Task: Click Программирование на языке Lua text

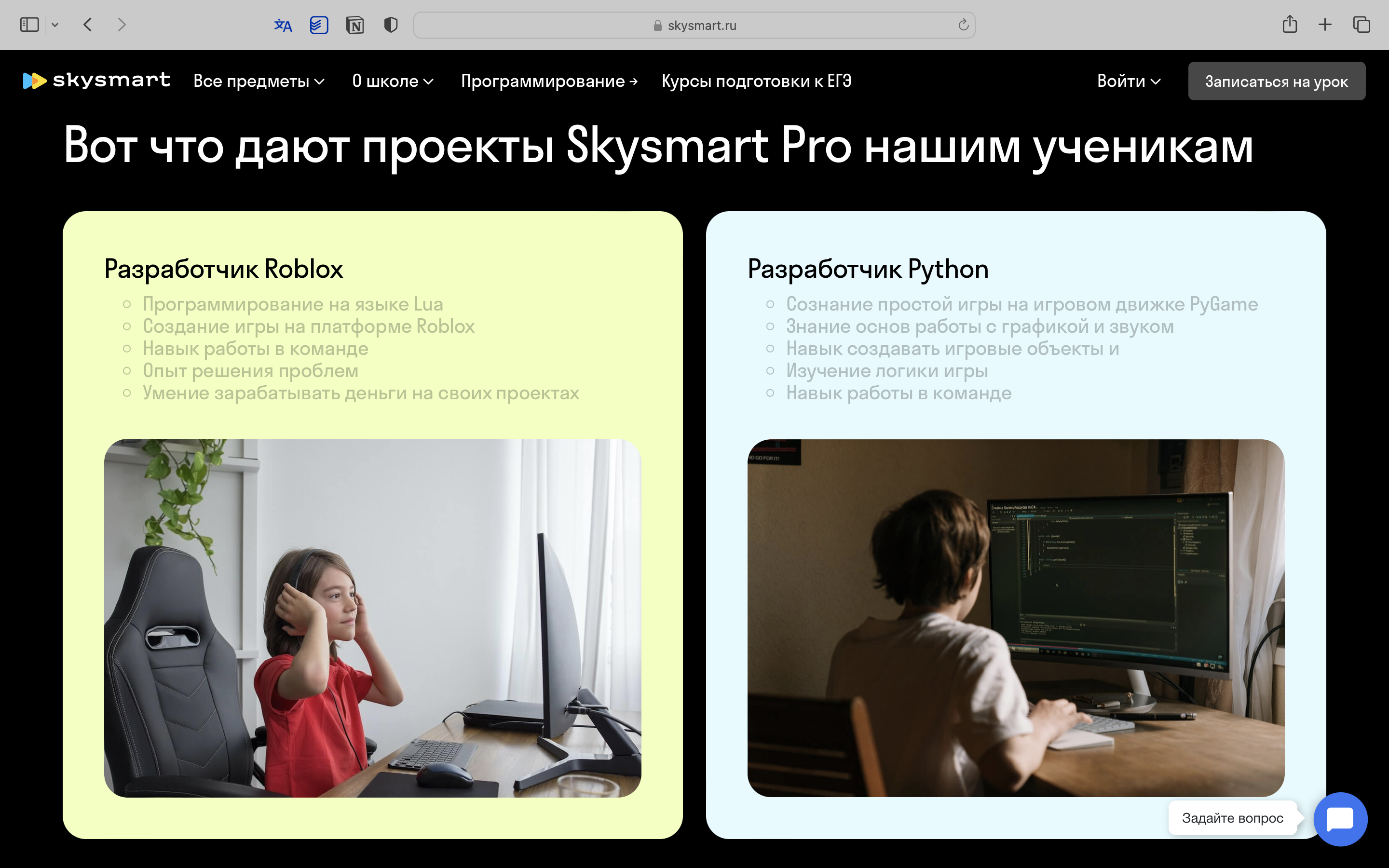Action: 293,304
